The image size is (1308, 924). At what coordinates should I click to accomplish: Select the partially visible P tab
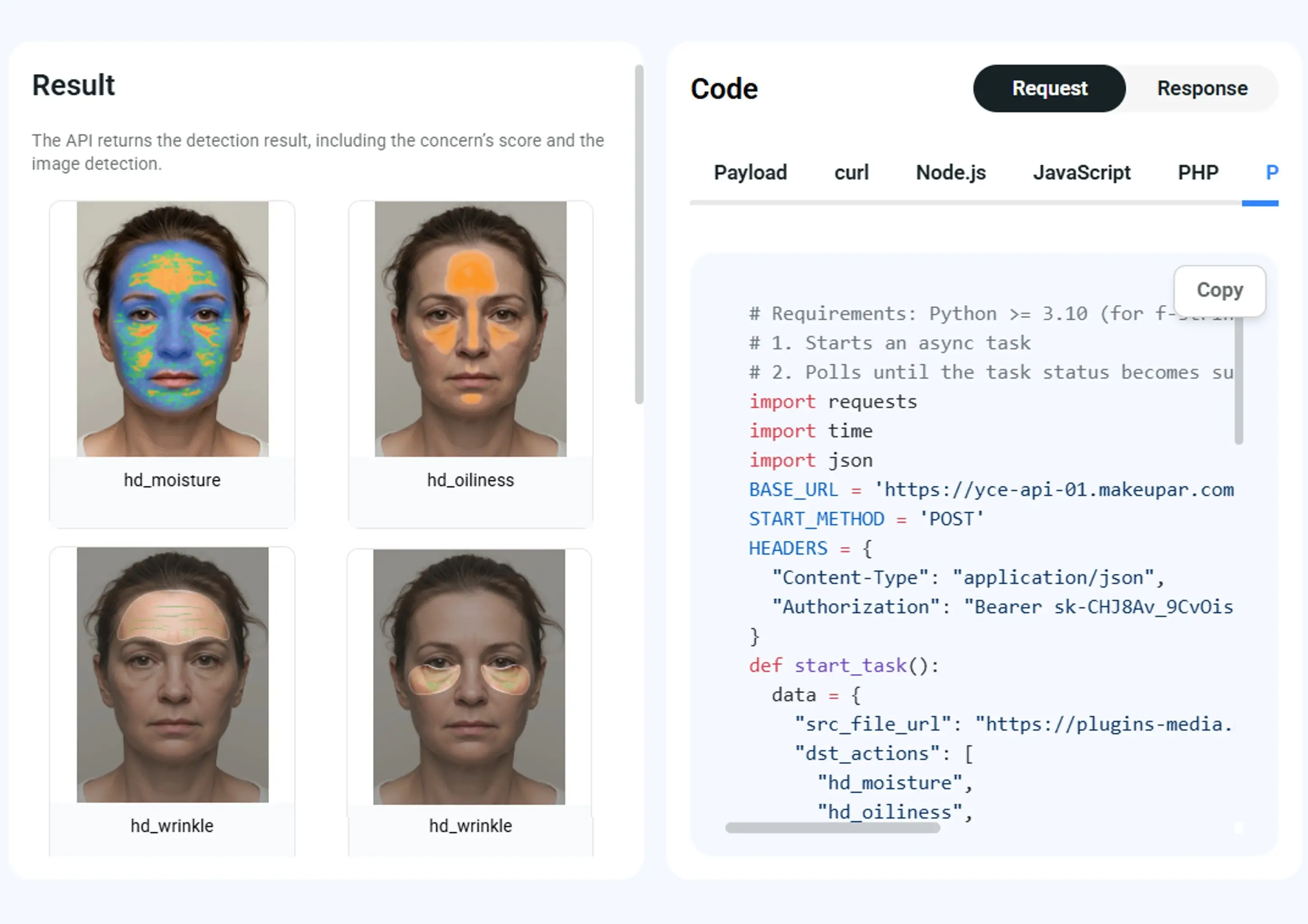[1271, 172]
